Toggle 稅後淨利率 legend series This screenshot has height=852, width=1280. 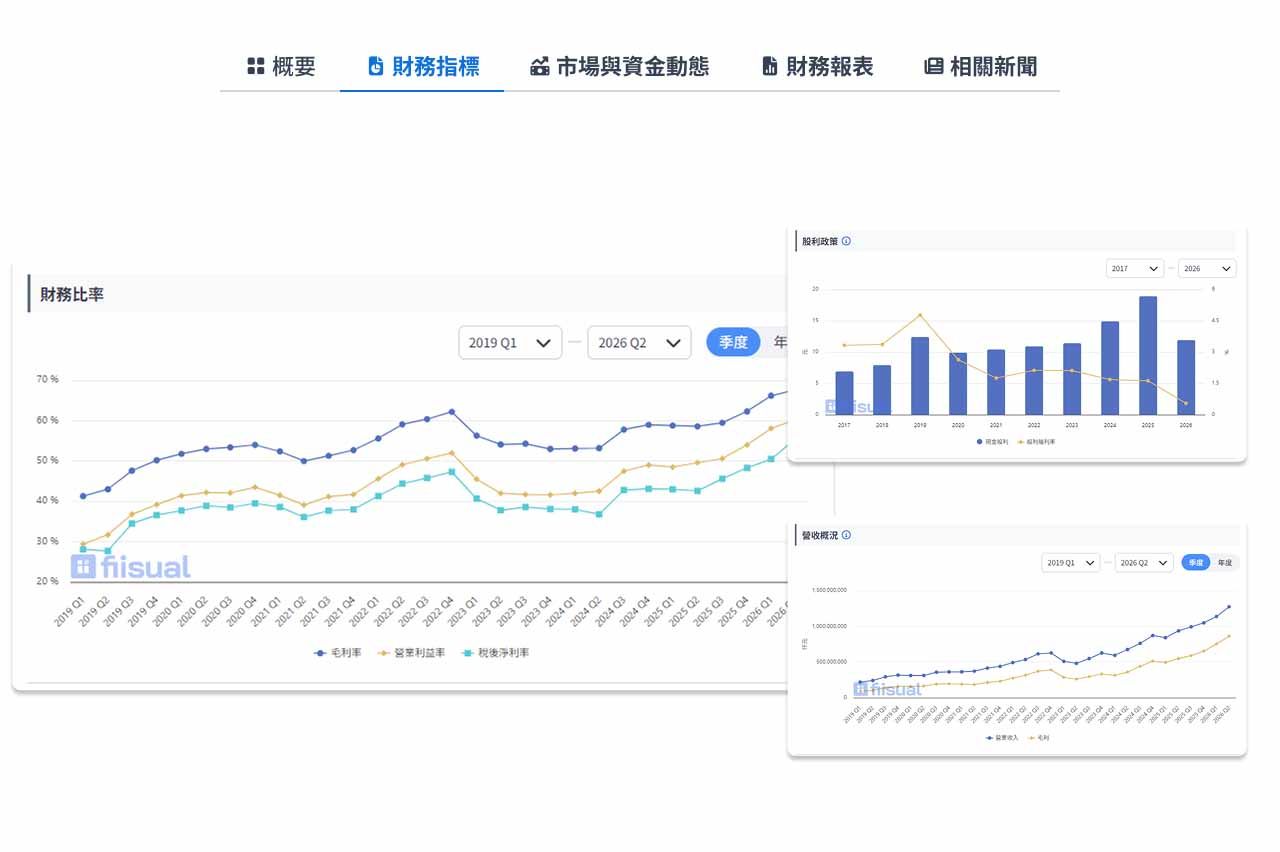coord(495,653)
